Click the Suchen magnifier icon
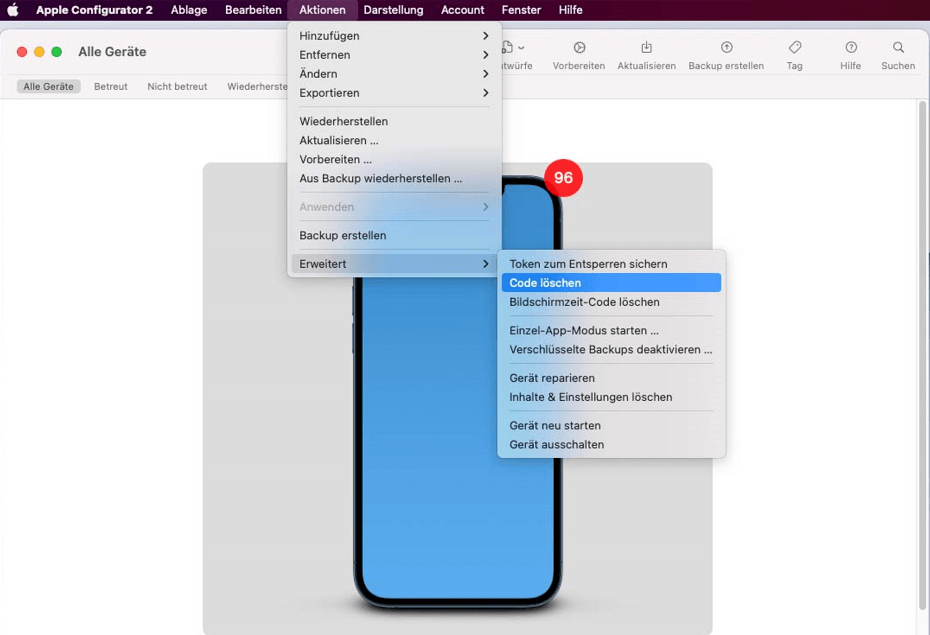 (x=898, y=47)
